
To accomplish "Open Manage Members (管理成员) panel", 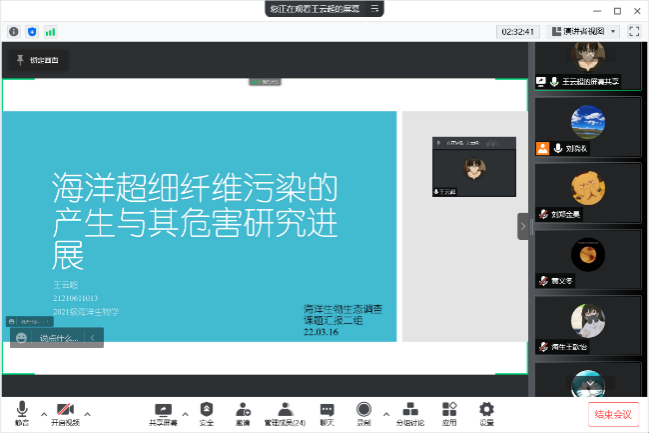I will tap(285, 412).
